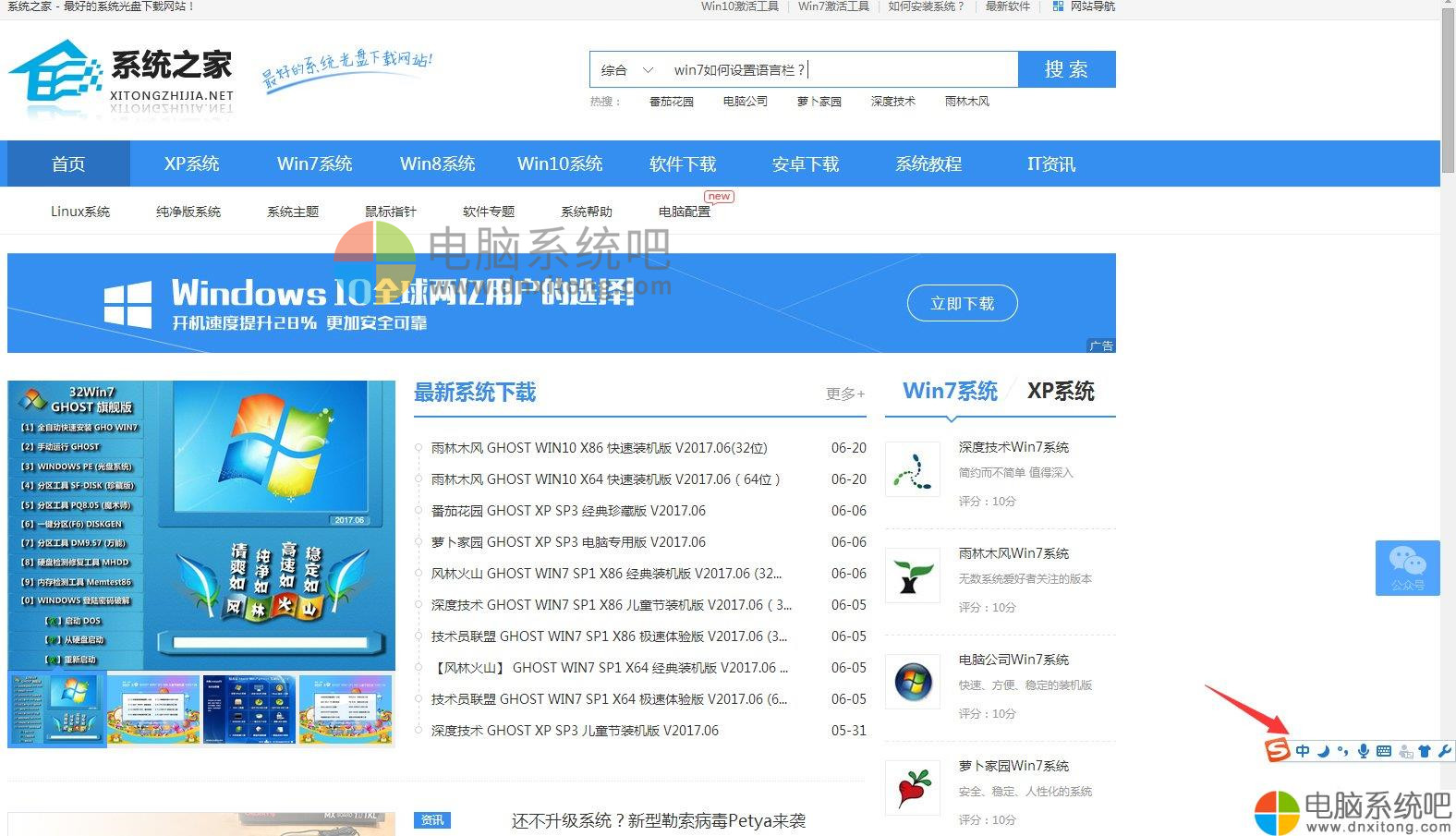
Task: Toggle the half-moon full/half-width icon
Action: click(x=1323, y=751)
